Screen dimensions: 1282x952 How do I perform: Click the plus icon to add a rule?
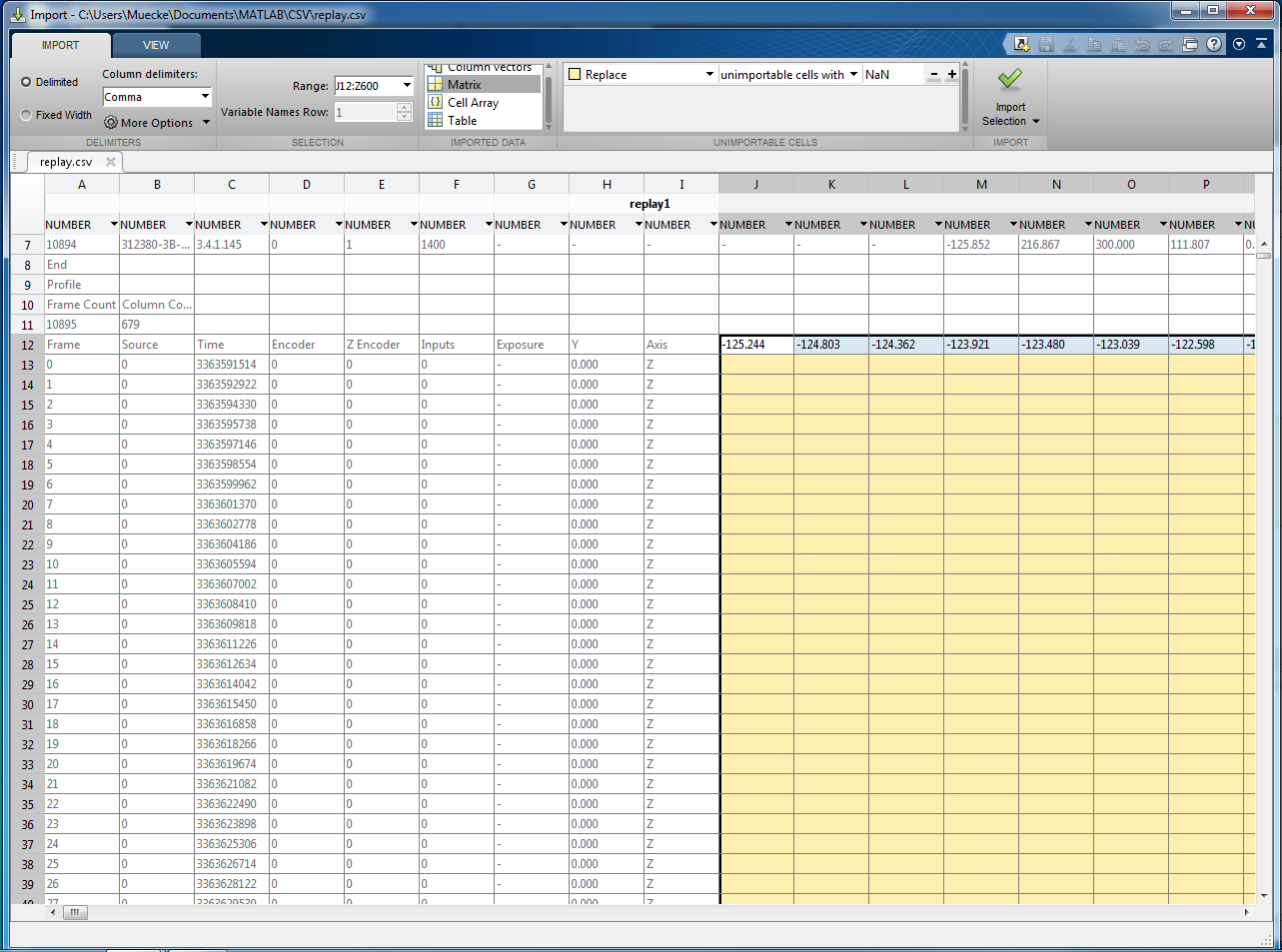coord(951,74)
